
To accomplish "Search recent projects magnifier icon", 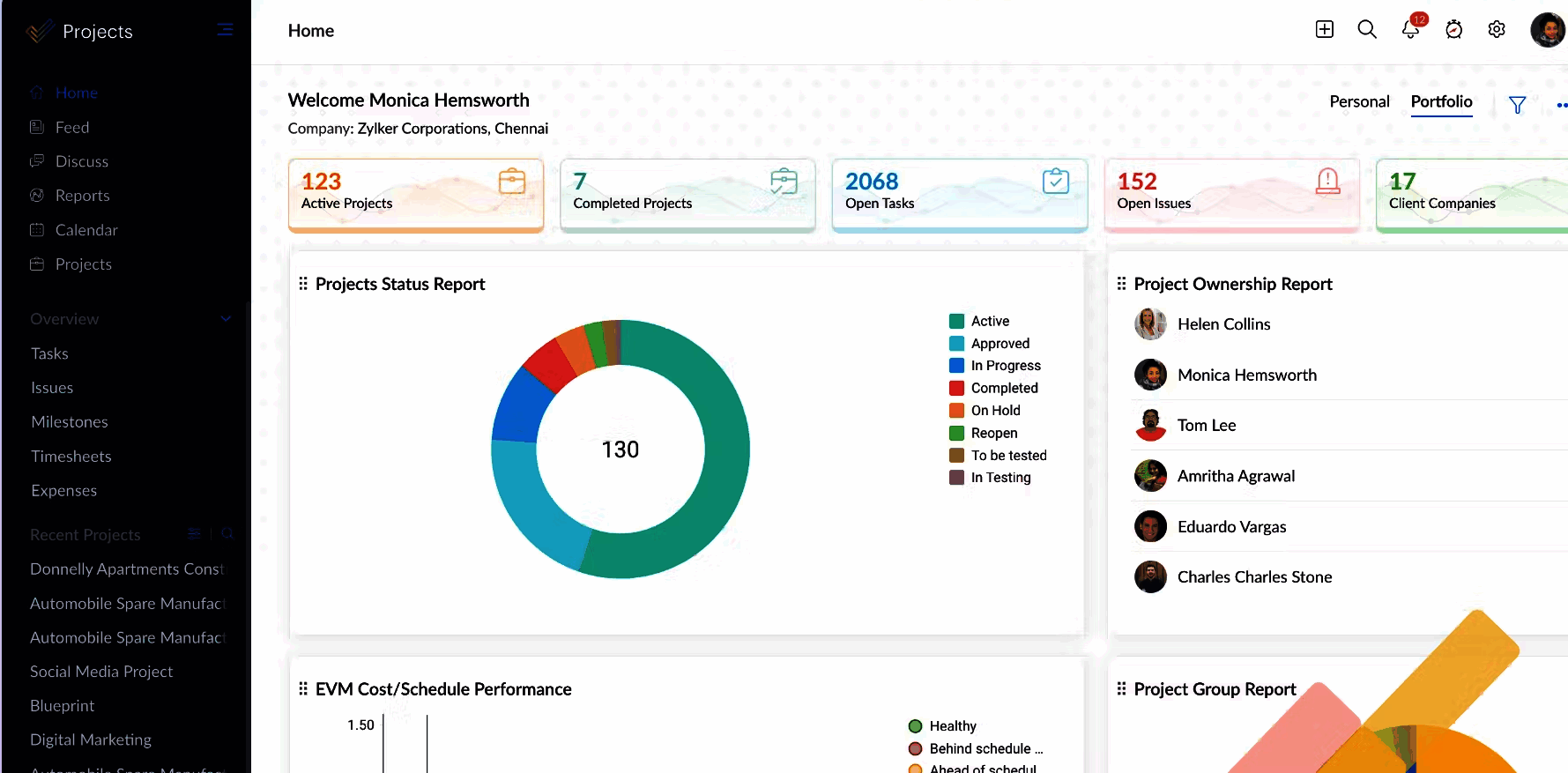I will point(227,533).
